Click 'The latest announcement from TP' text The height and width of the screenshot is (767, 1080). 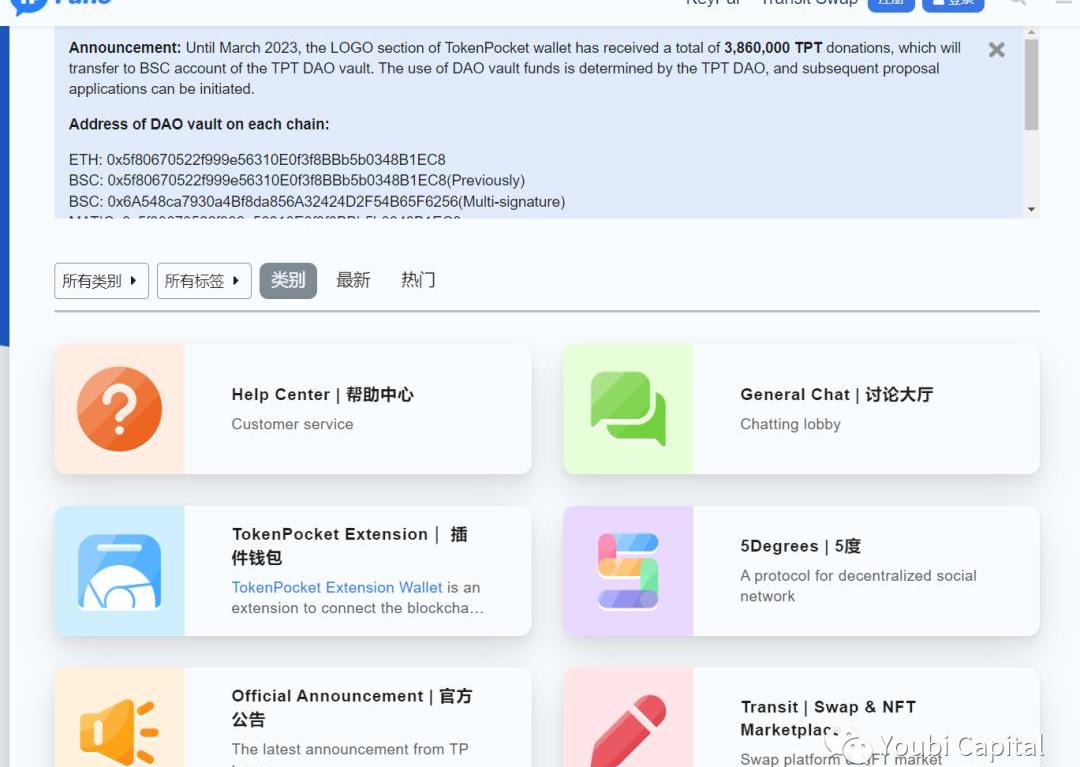tap(350, 749)
